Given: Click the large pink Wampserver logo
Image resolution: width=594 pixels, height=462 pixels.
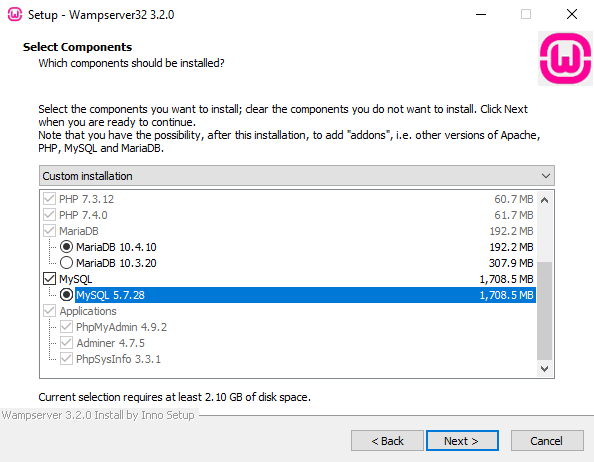Looking at the screenshot, I should coord(566,58).
